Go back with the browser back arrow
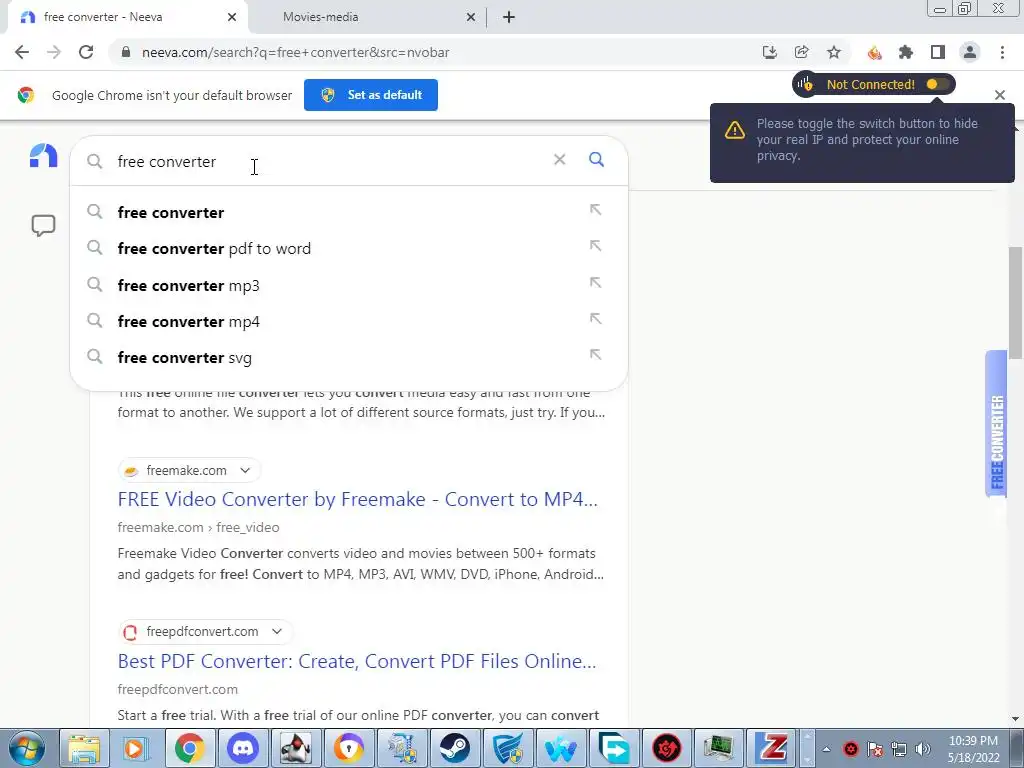 (22, 52)
